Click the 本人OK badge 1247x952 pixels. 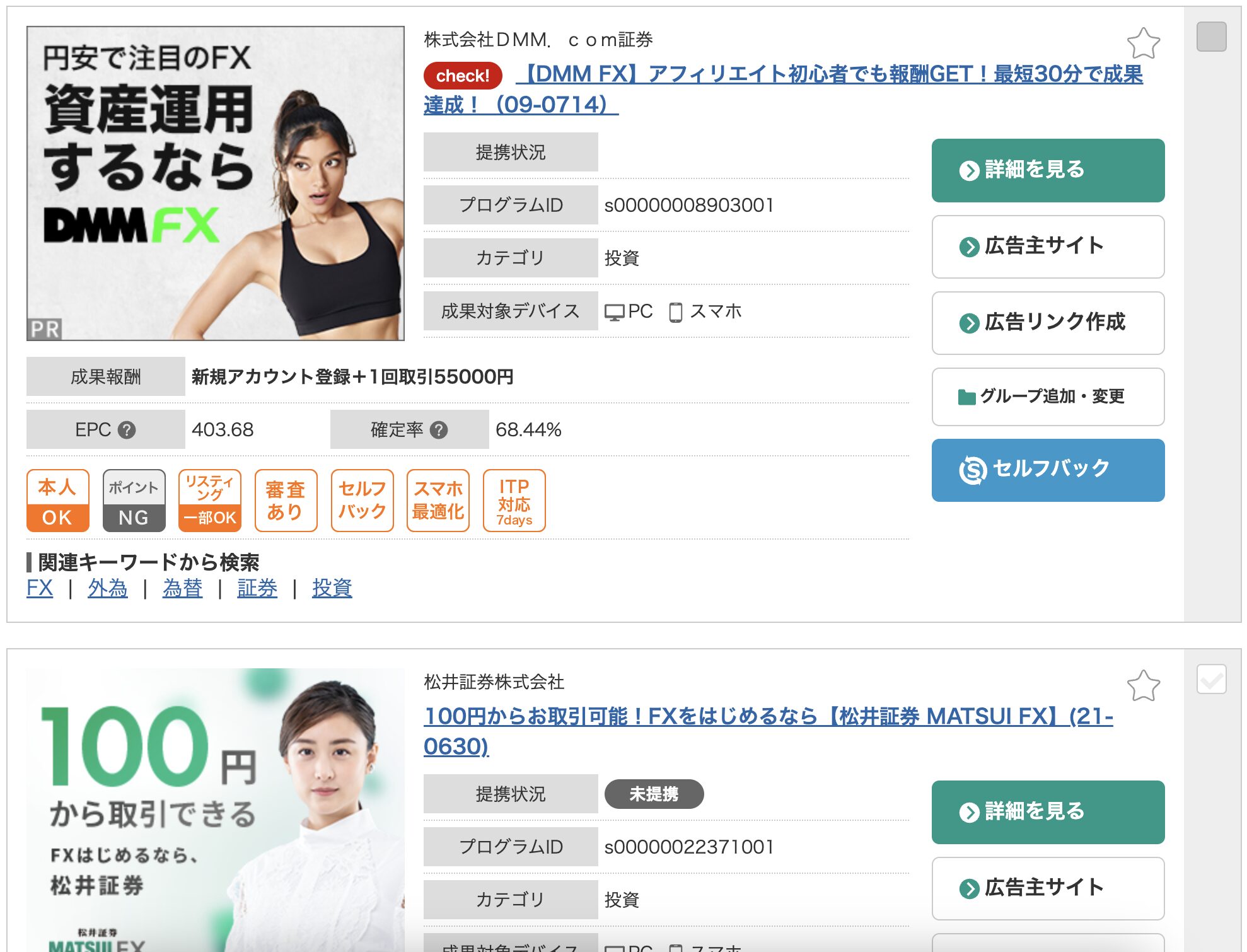click(57, 501)
